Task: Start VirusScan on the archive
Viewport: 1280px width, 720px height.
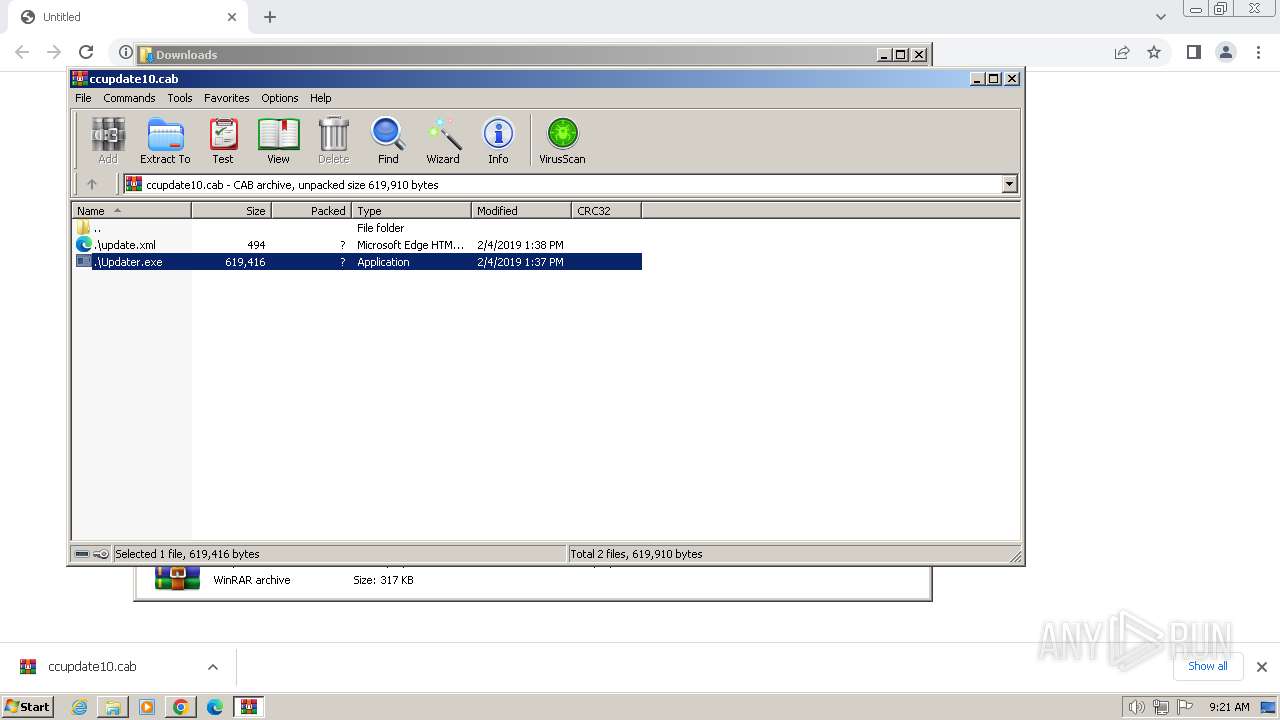Action: [x=562, y=140]
